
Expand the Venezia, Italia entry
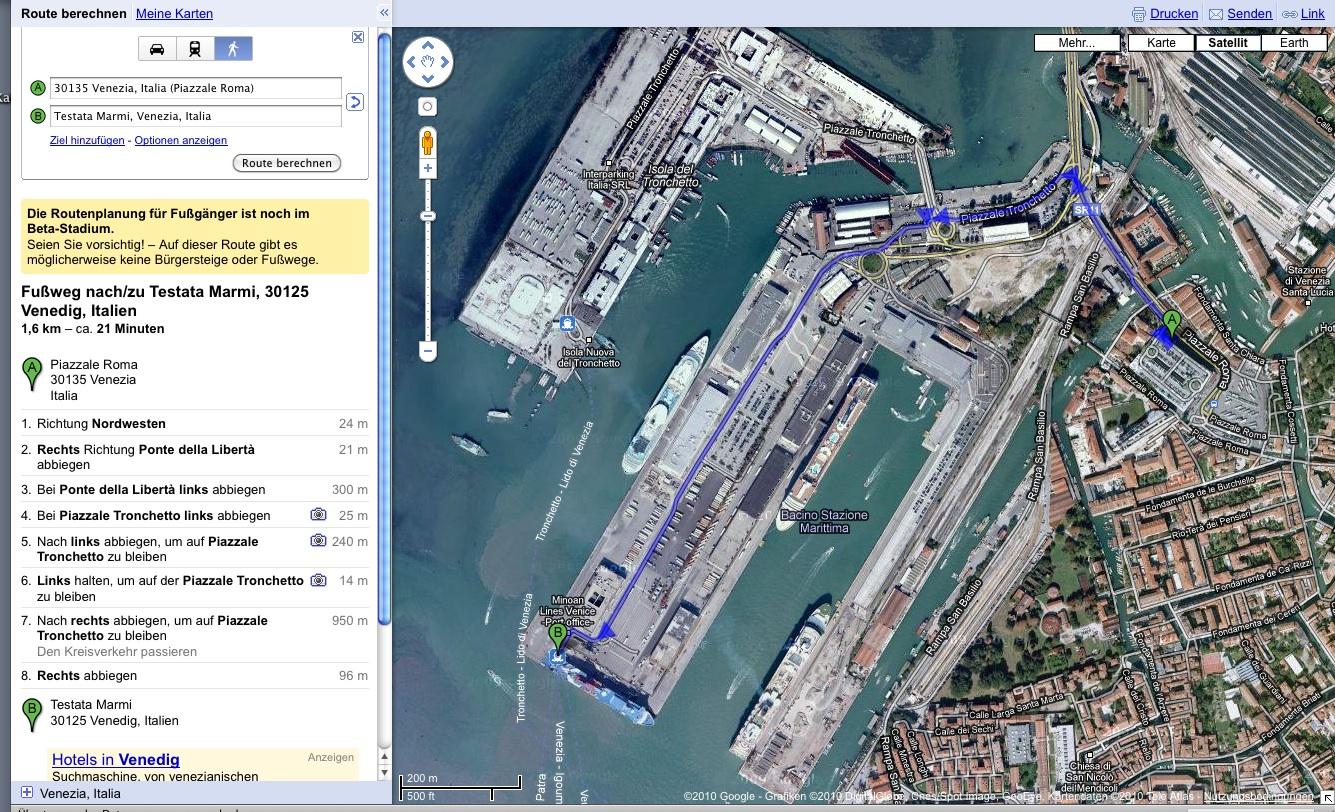[27, 793]
